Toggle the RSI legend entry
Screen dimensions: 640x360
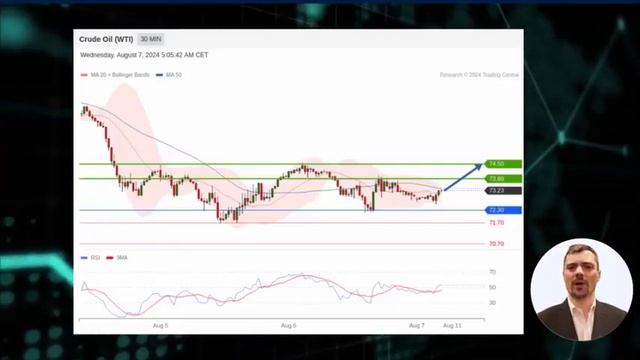coord(90,258)
